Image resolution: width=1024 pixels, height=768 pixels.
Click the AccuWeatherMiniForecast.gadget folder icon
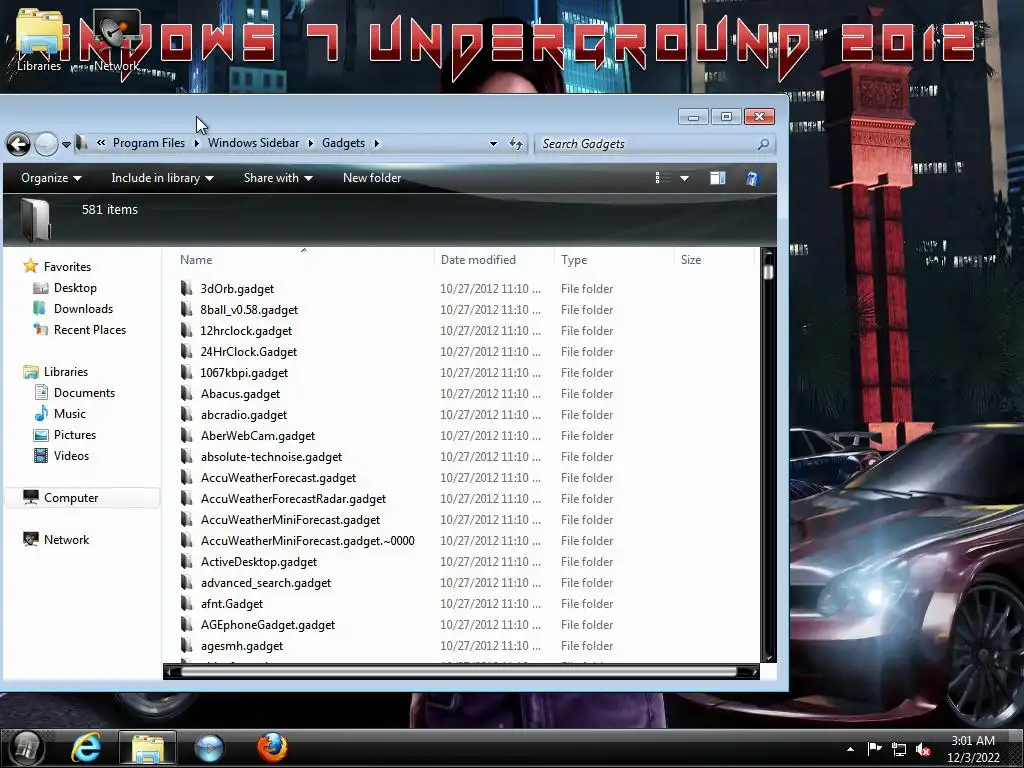coord(187,519)
